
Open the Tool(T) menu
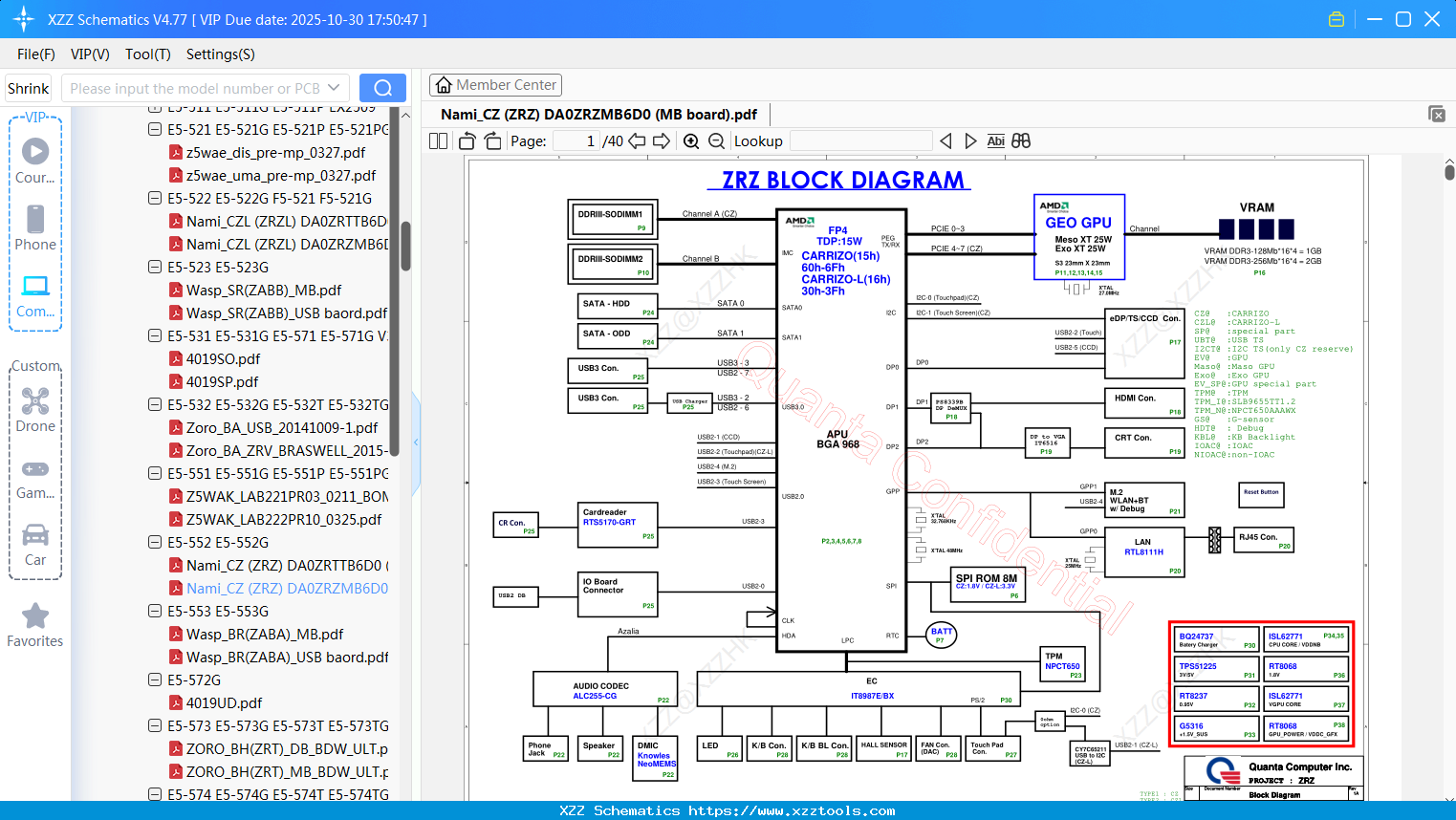(148, 54)
